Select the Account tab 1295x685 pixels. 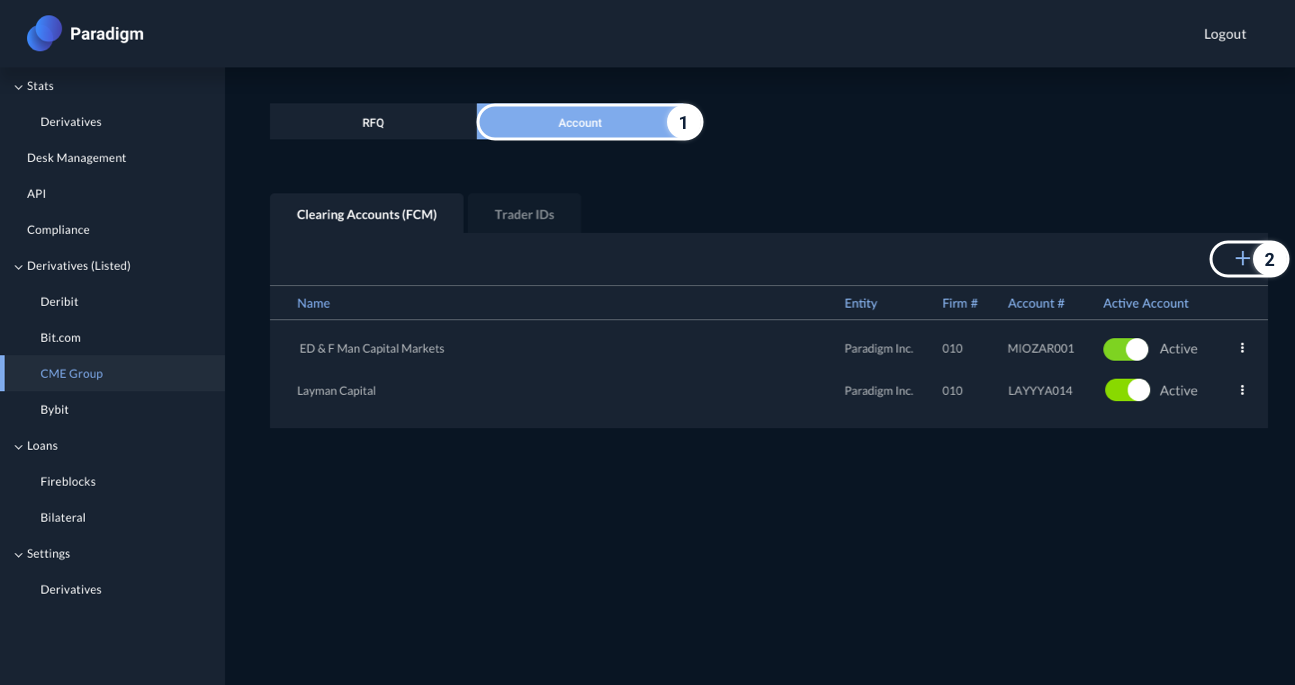tap(580, 123)
